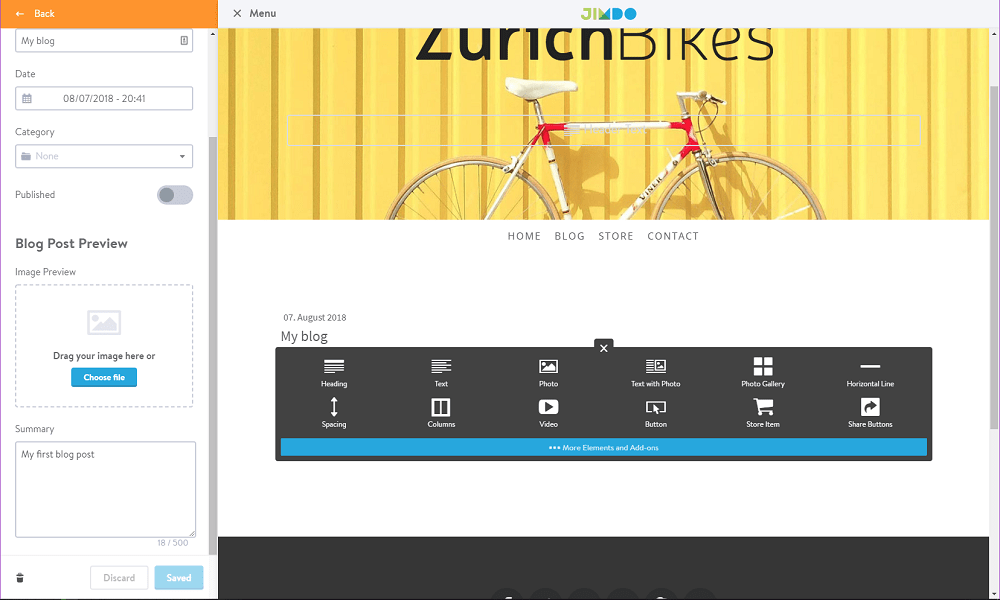1000x600 pixels.
Task: Close the Menu panel
Action: tap(237, 13)
